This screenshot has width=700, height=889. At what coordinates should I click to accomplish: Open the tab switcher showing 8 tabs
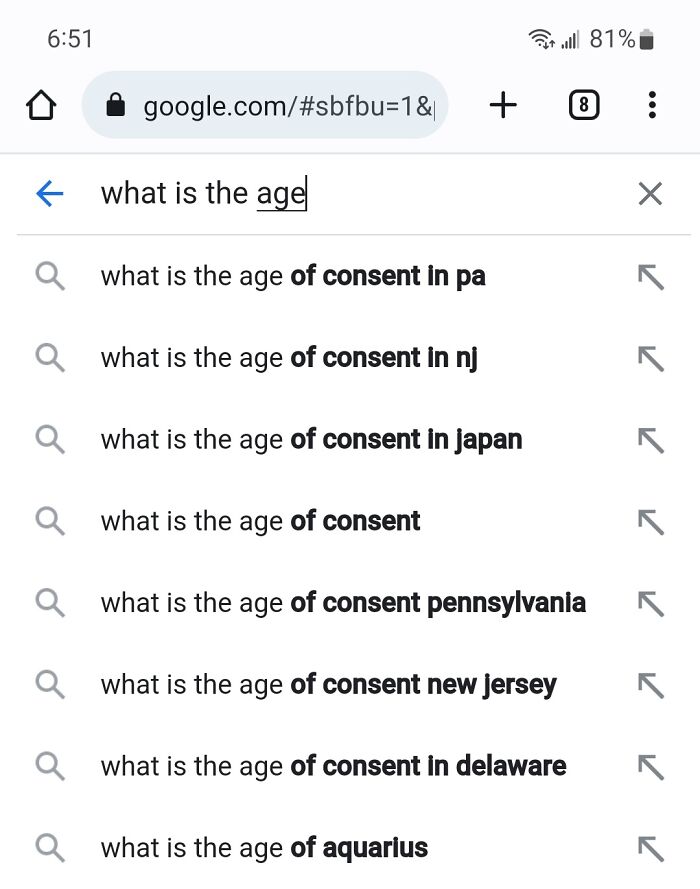(583, 104)
